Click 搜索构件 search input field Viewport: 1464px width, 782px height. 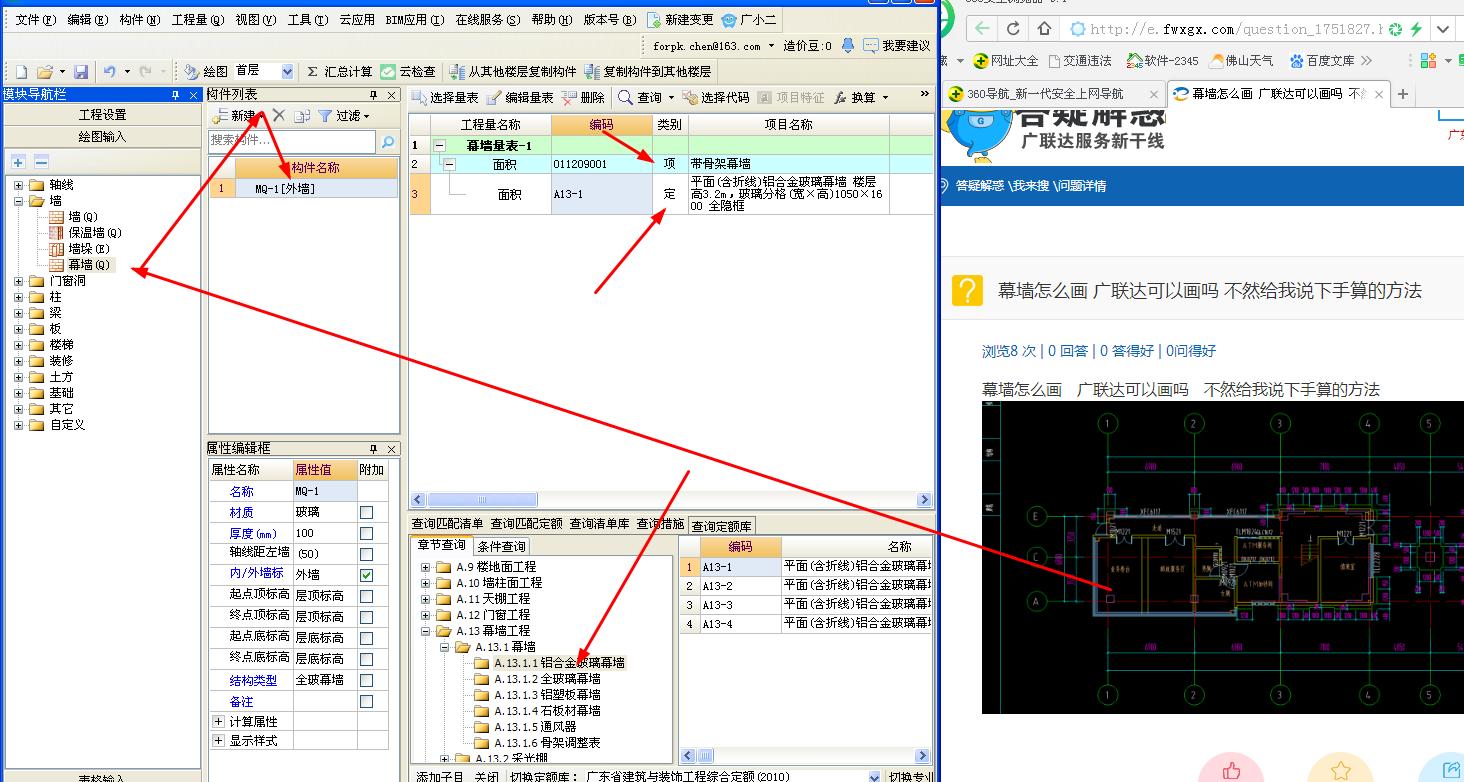tap(292, 141)
